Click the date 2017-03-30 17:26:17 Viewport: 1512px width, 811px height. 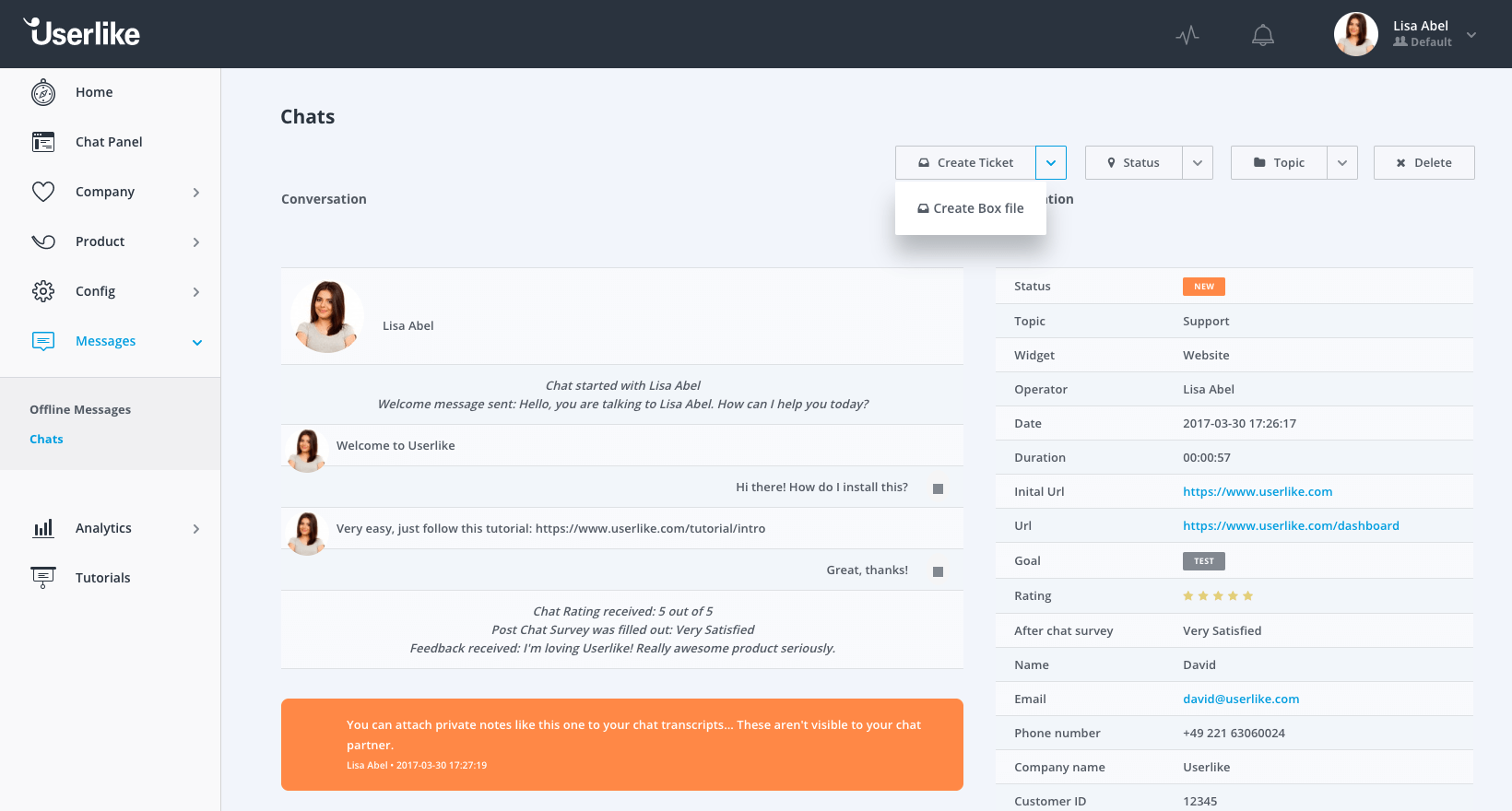click(1239, 423)
